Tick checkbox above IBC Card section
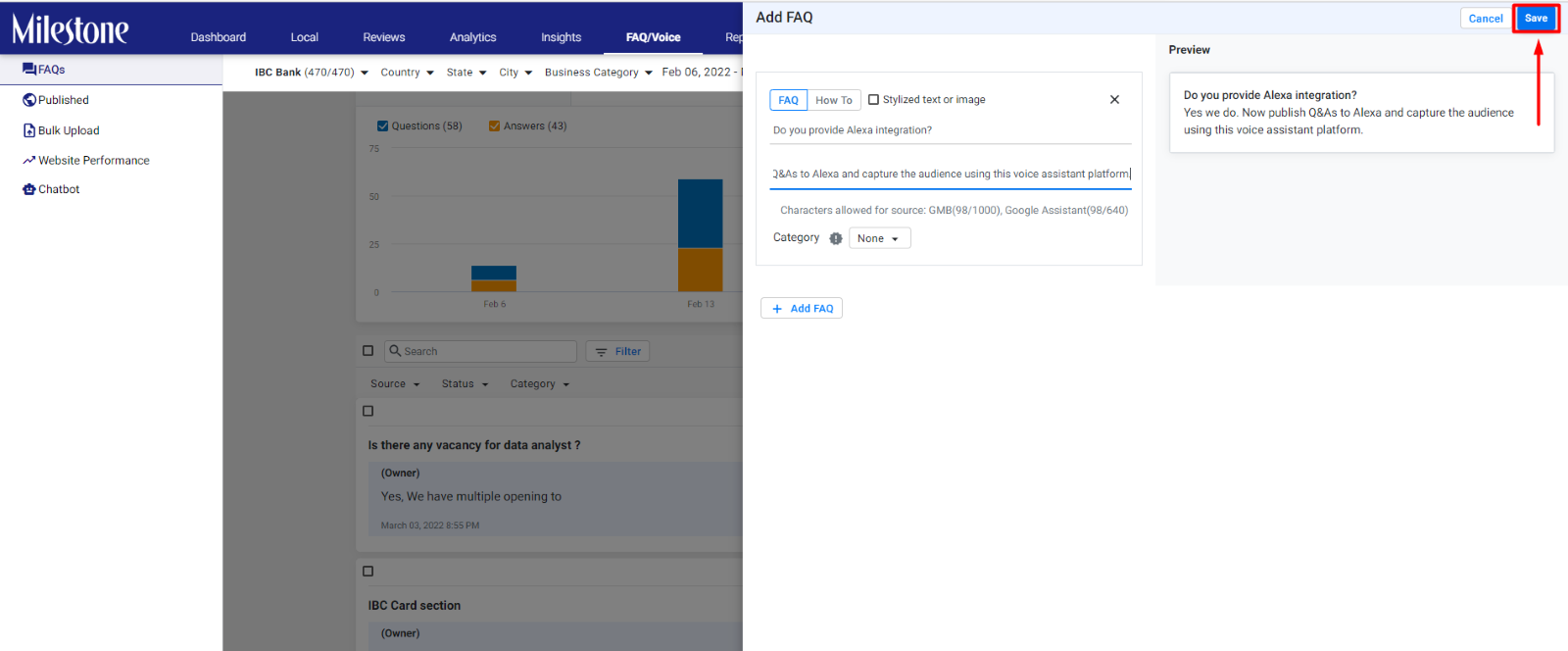 [368, 571]
